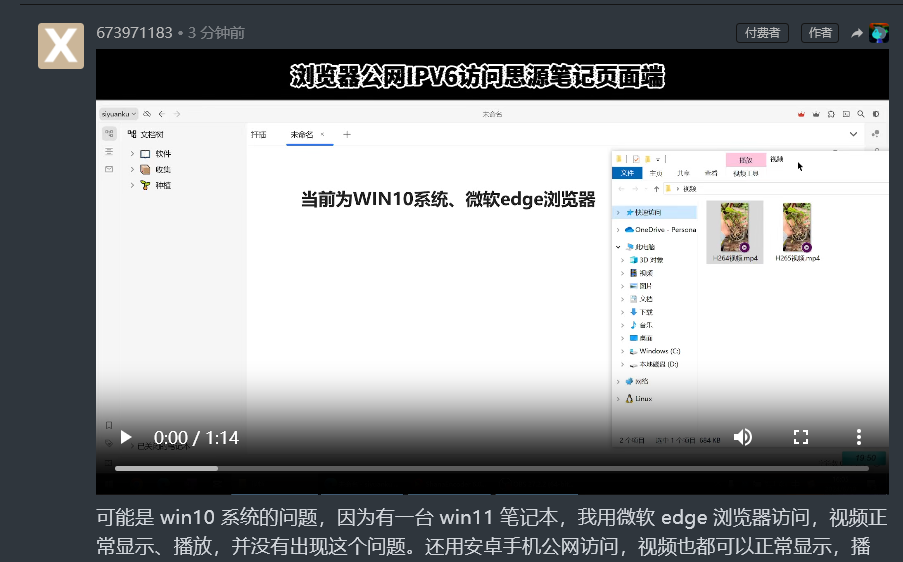This screenshot has height=562, width=903.
Task: Select the 软件 notebook
Action: (x=163, y=154)
